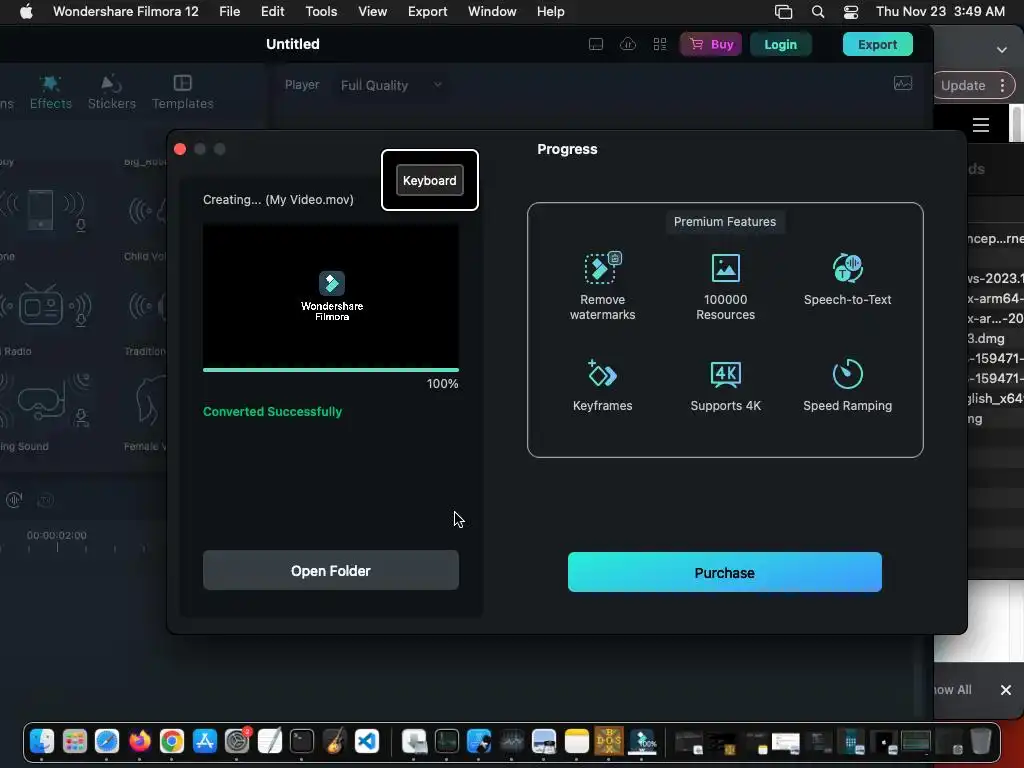Open the hamburger menu in background window
This screenshot has width=1024, height=768.
coord(980,125)
